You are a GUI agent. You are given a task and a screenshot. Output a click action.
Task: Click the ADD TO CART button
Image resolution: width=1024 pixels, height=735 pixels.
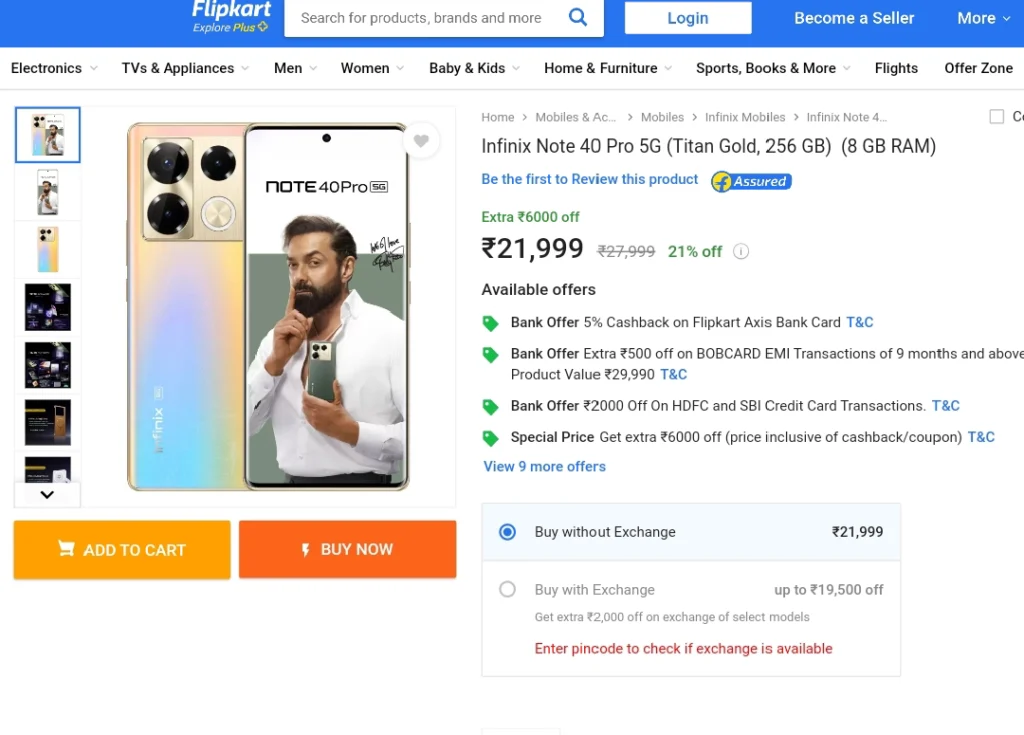tap(122, 549)
